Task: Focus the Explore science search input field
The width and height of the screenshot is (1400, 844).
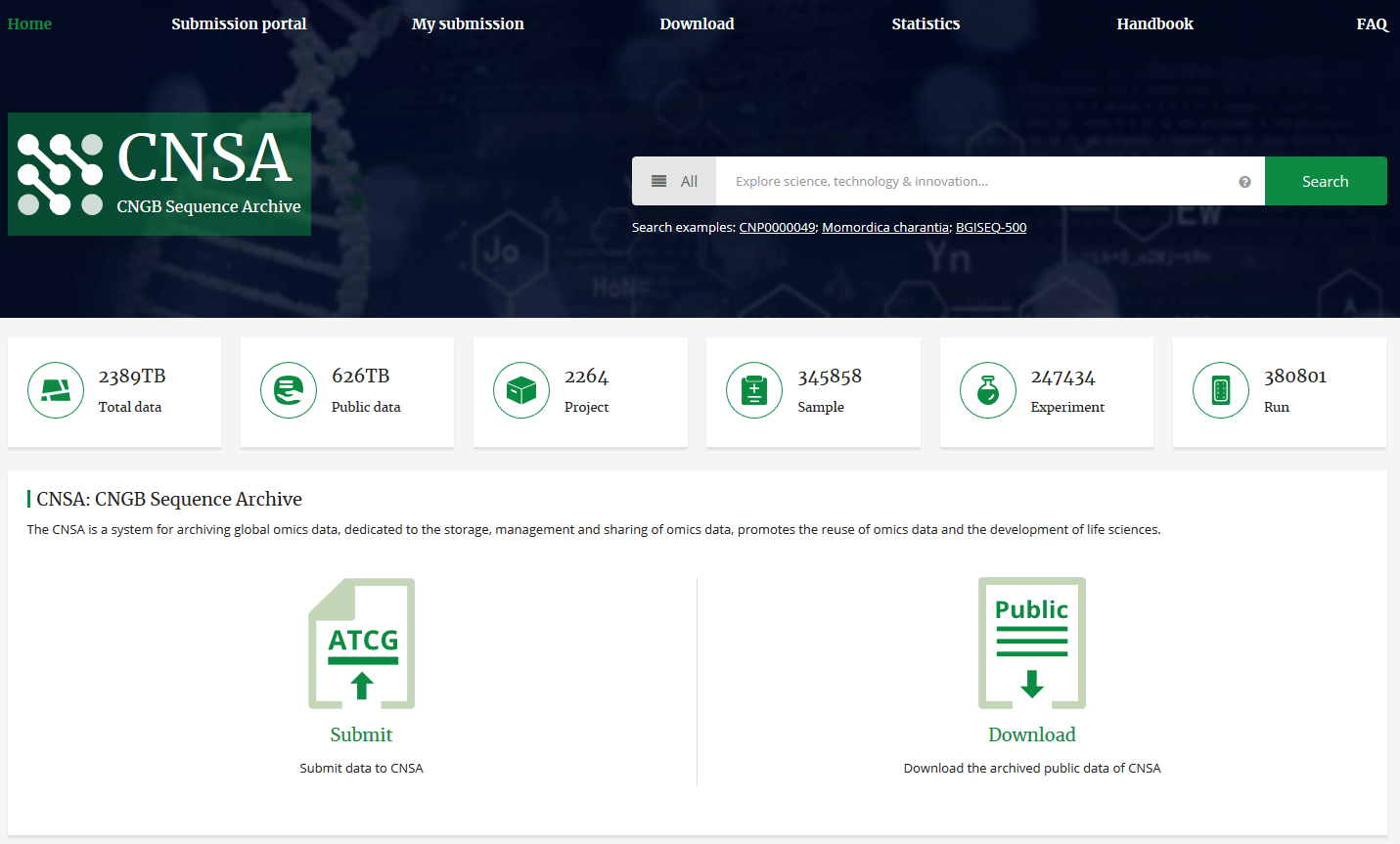Action: click(978, 182)
